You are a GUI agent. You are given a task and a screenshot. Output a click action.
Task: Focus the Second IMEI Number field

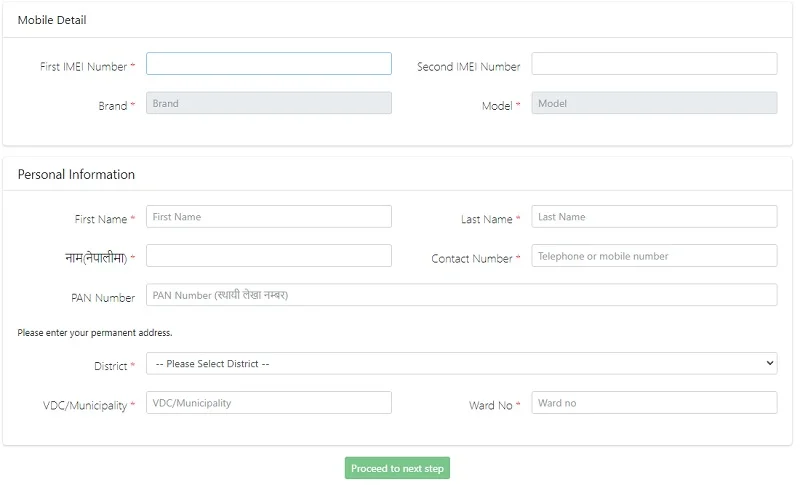coord(654,64)
